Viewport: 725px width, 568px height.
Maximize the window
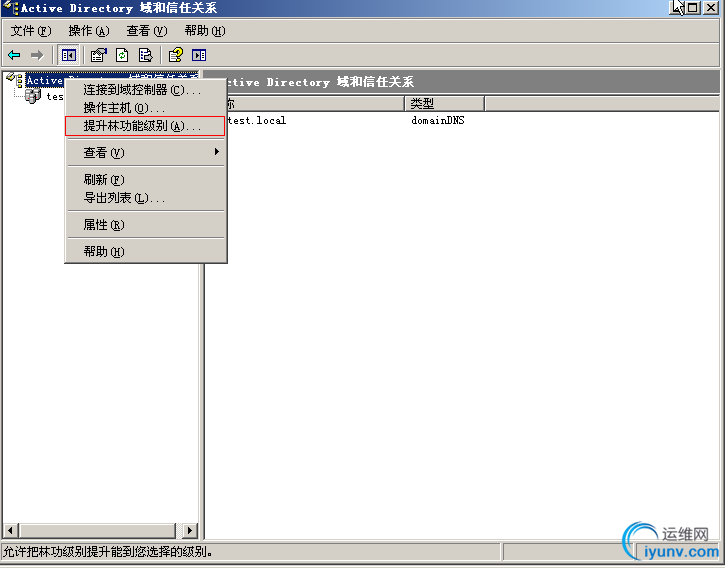coord(694,7)
